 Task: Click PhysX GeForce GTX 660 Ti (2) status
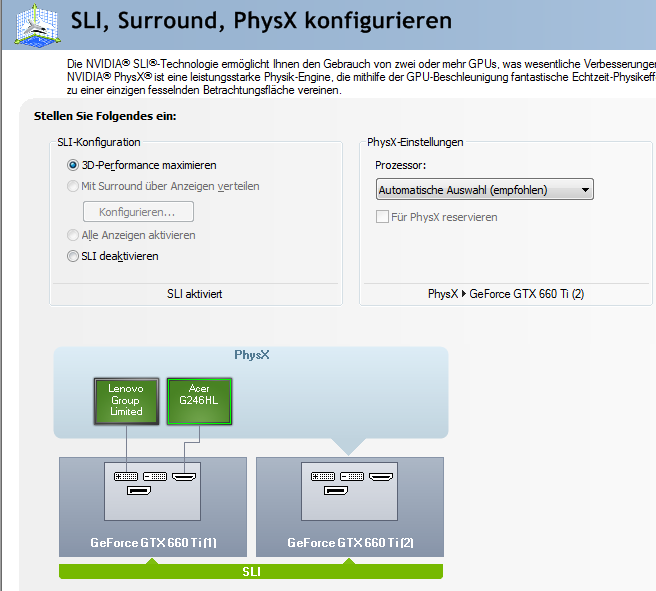[x=506, y=294]
